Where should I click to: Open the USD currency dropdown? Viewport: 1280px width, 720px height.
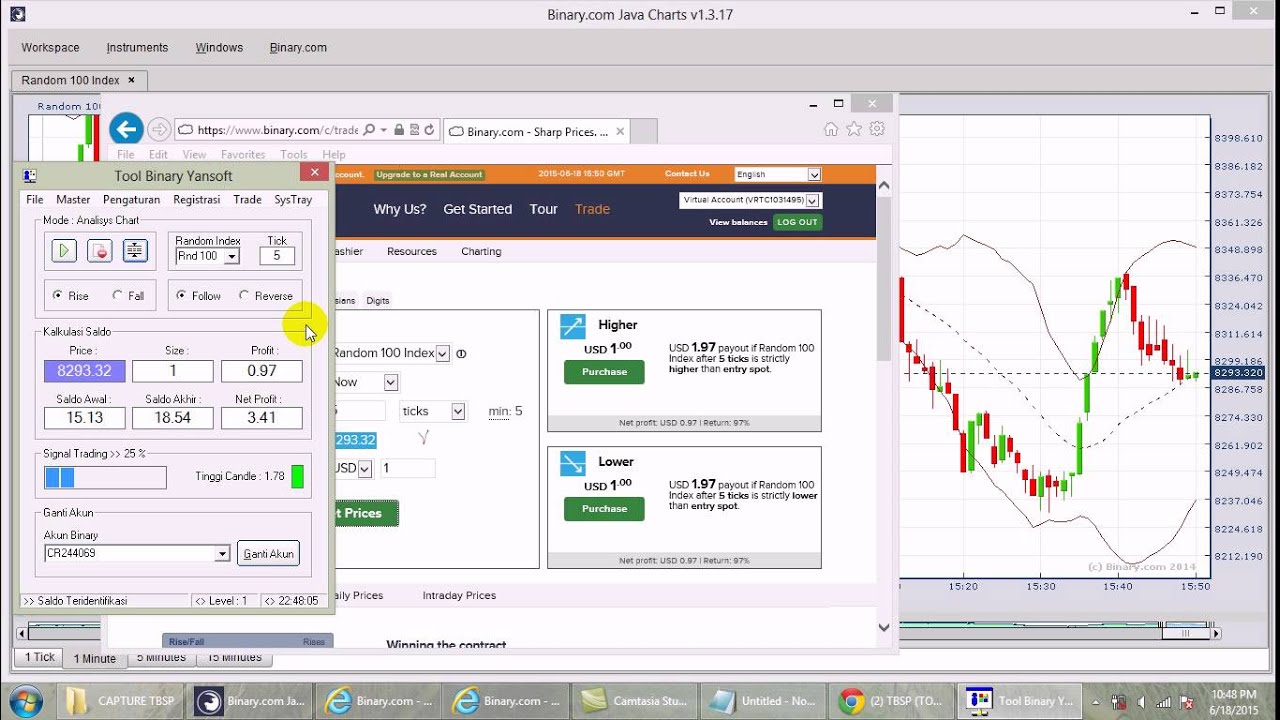365,468
